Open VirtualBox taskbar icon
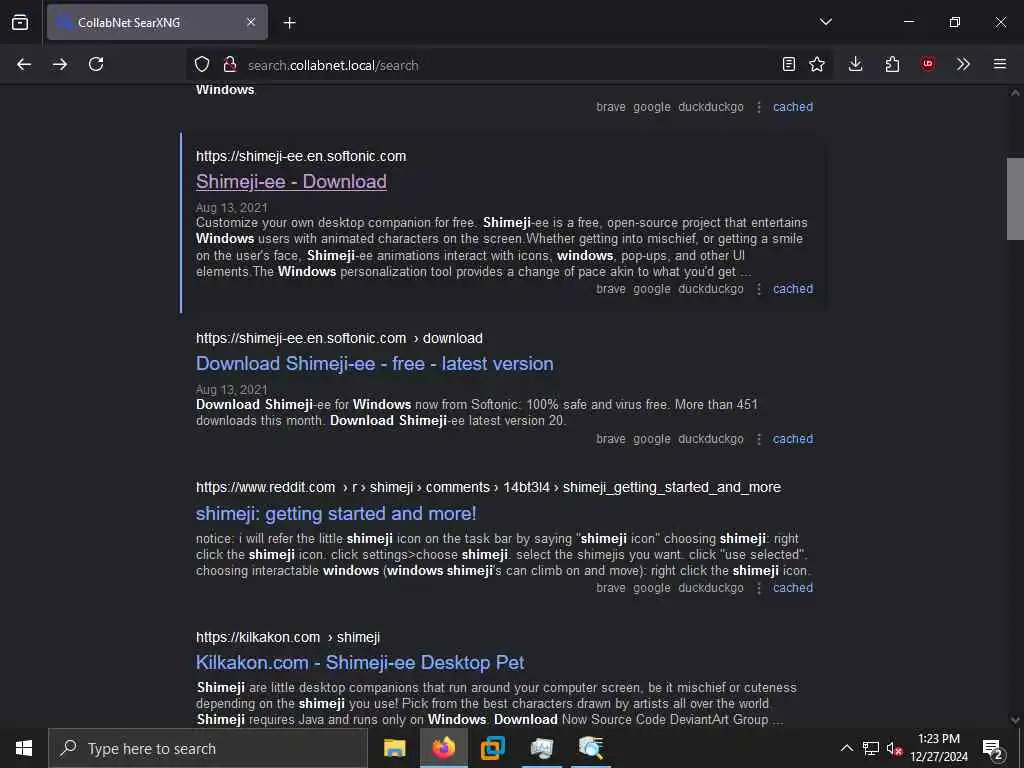This screenshot has height=768, width=1024. pyautogui.click(x=492, y=748)
